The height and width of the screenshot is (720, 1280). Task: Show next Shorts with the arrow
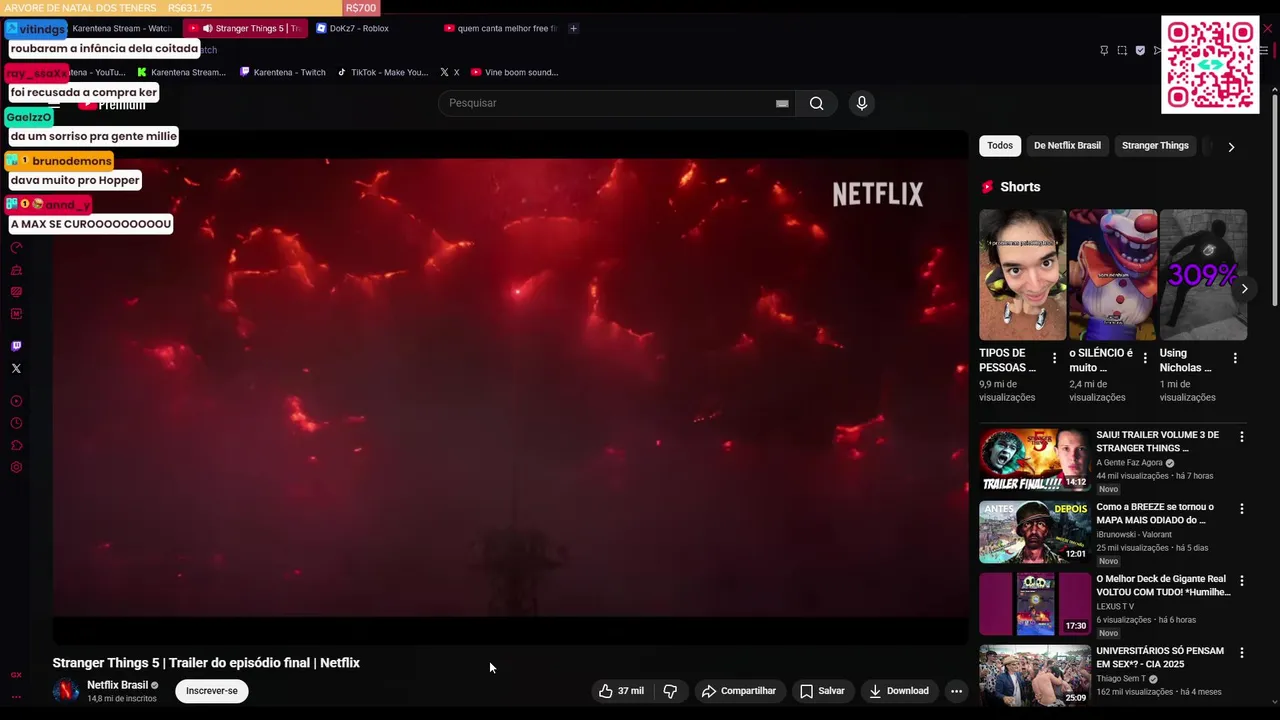click(x=1244, y=289)
